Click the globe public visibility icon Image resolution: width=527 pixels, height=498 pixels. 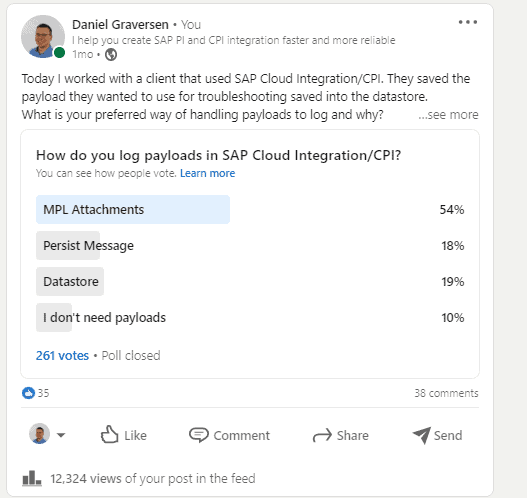pyautogui.click(x=111, y=54)
